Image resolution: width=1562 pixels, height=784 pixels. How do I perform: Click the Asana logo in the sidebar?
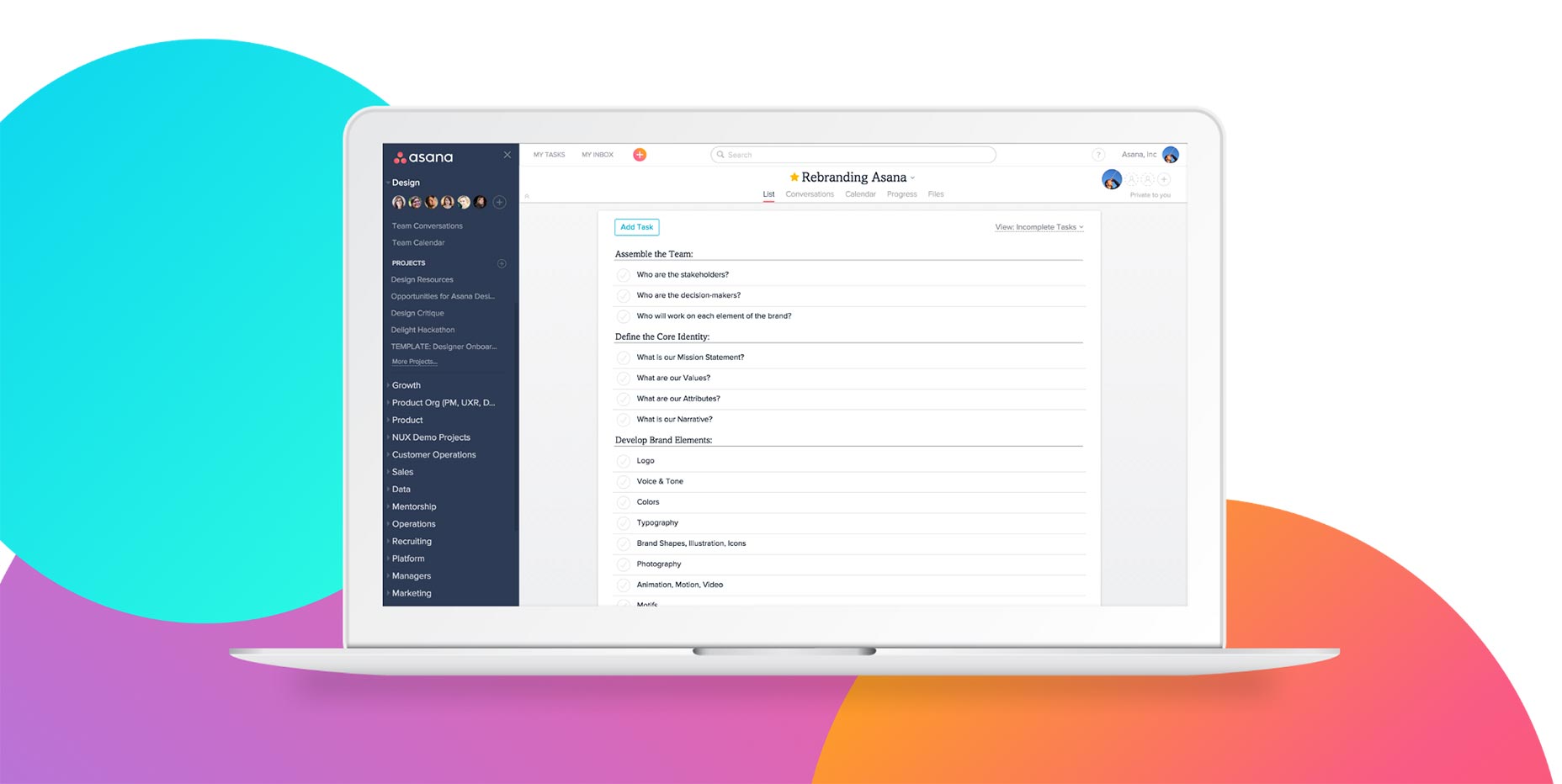[423, 157]
